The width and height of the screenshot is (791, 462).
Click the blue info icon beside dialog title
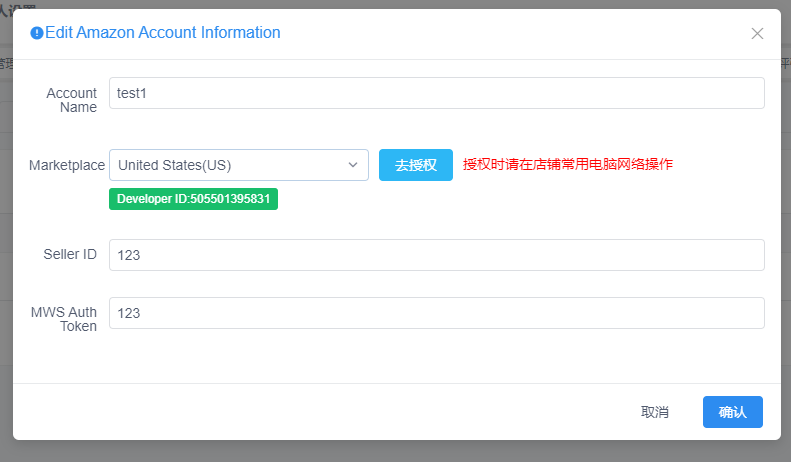tap(36, 33)
